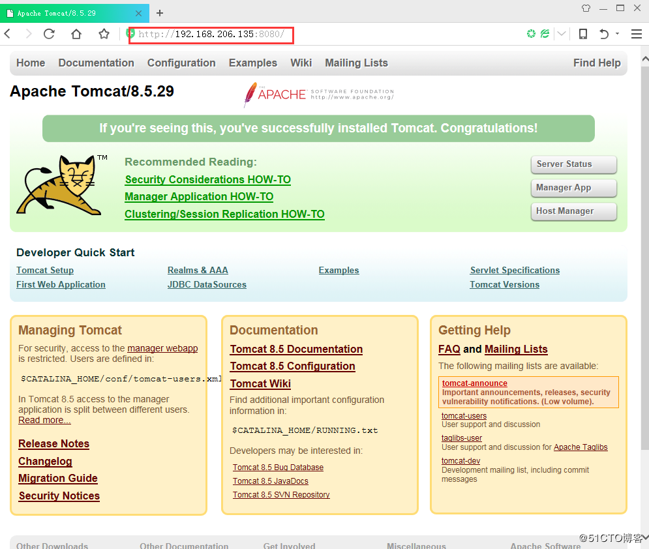The width and height of the screenshot is (649, 549).
Task: Open Mailing Lists in the nav bar
Action: [356, 63]
